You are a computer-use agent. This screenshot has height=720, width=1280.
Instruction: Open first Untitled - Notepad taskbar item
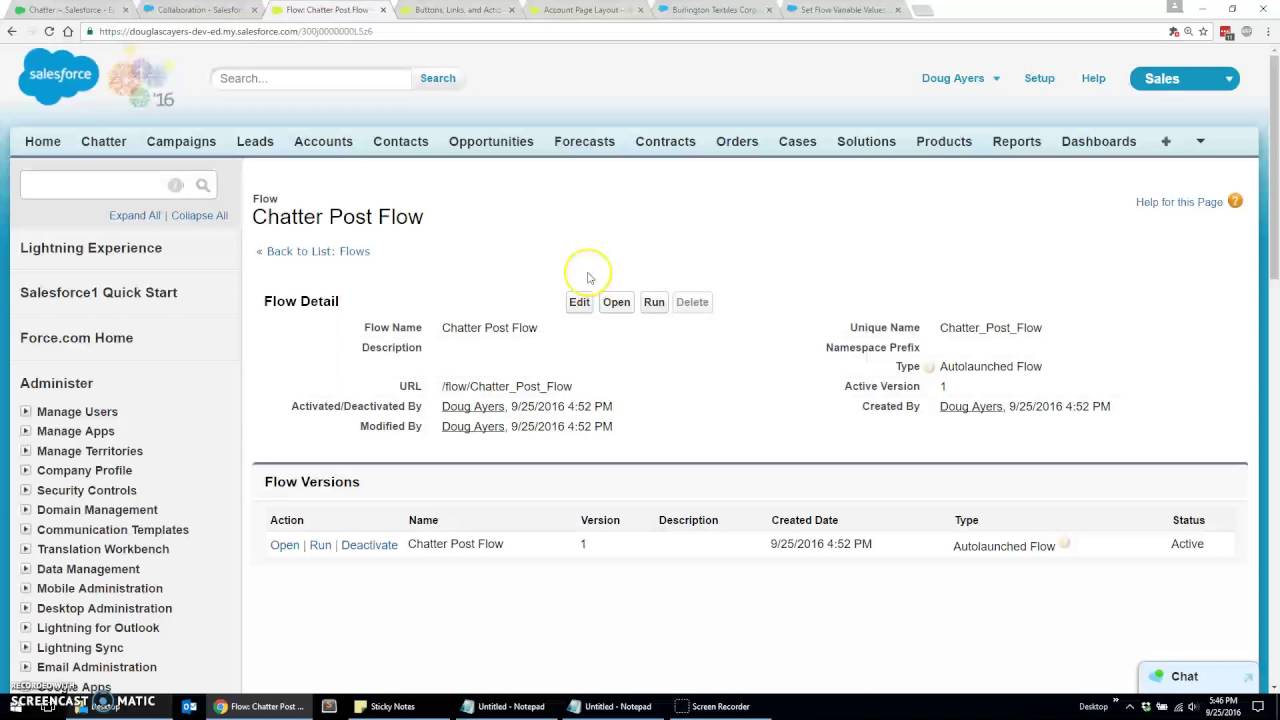[x=503, y=706]
